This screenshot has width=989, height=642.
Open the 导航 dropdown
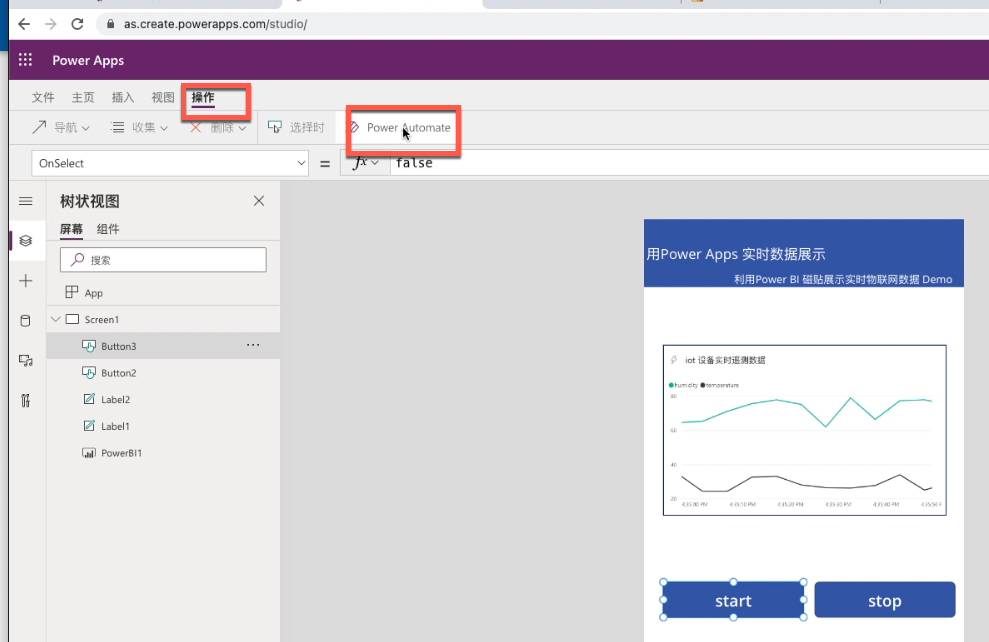[x=61, y=127]
